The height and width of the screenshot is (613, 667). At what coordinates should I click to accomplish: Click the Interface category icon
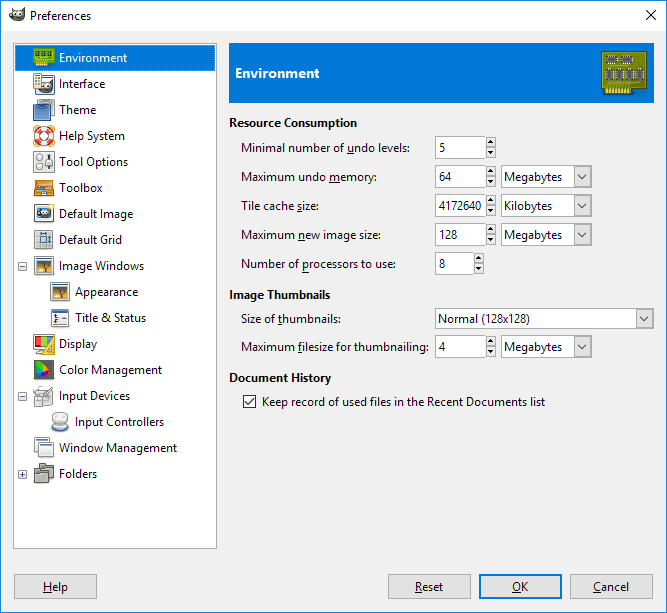[x=44, y=84]
